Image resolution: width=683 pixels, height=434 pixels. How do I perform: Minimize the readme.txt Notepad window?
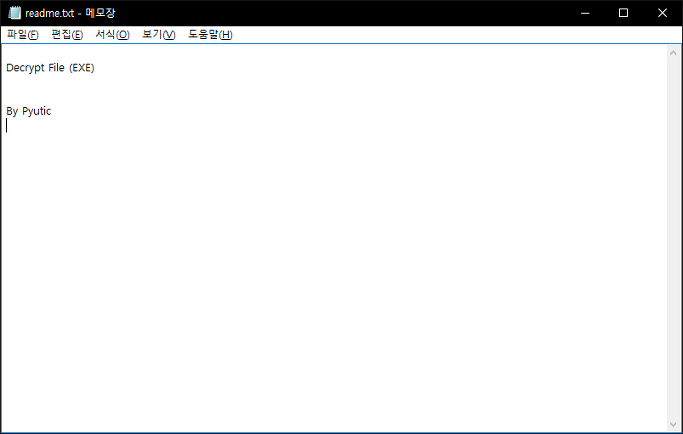(x=585, y=13)
